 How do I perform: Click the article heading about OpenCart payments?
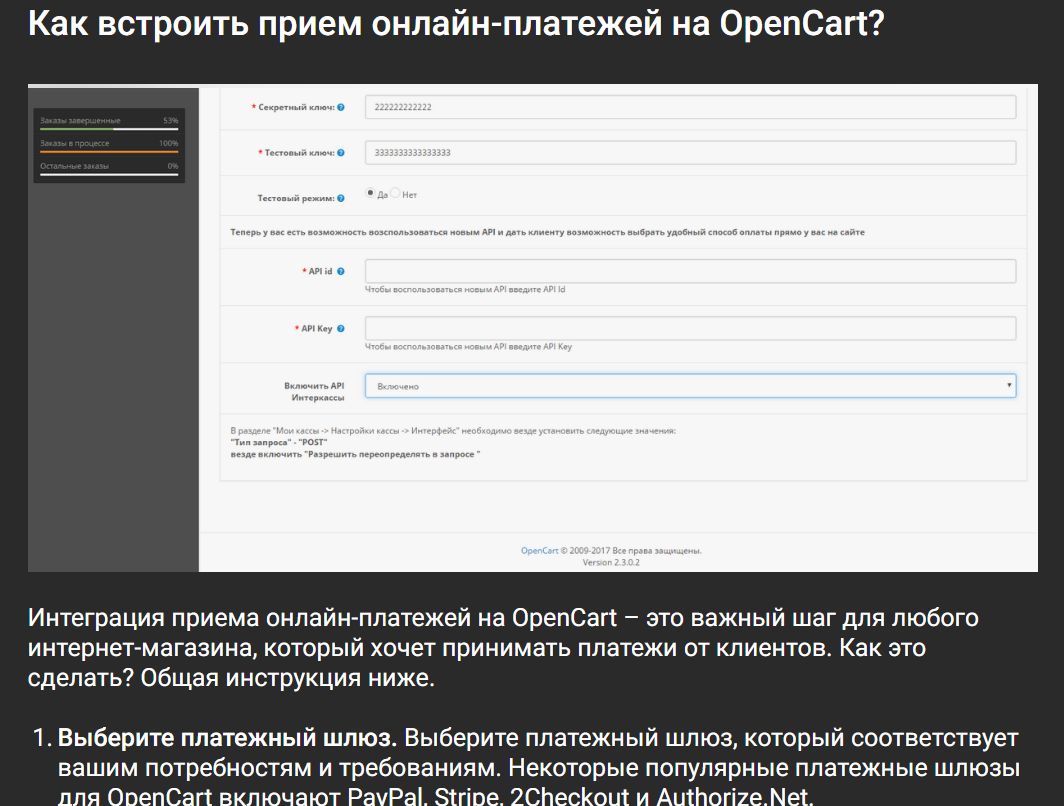coord(455,24)
